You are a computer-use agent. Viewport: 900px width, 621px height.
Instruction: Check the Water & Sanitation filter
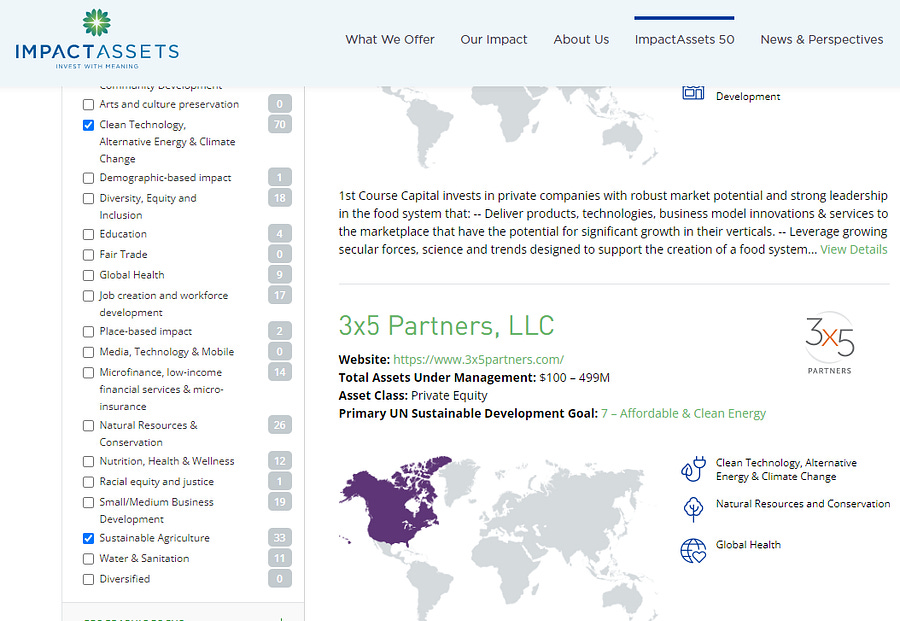point(88,559)
